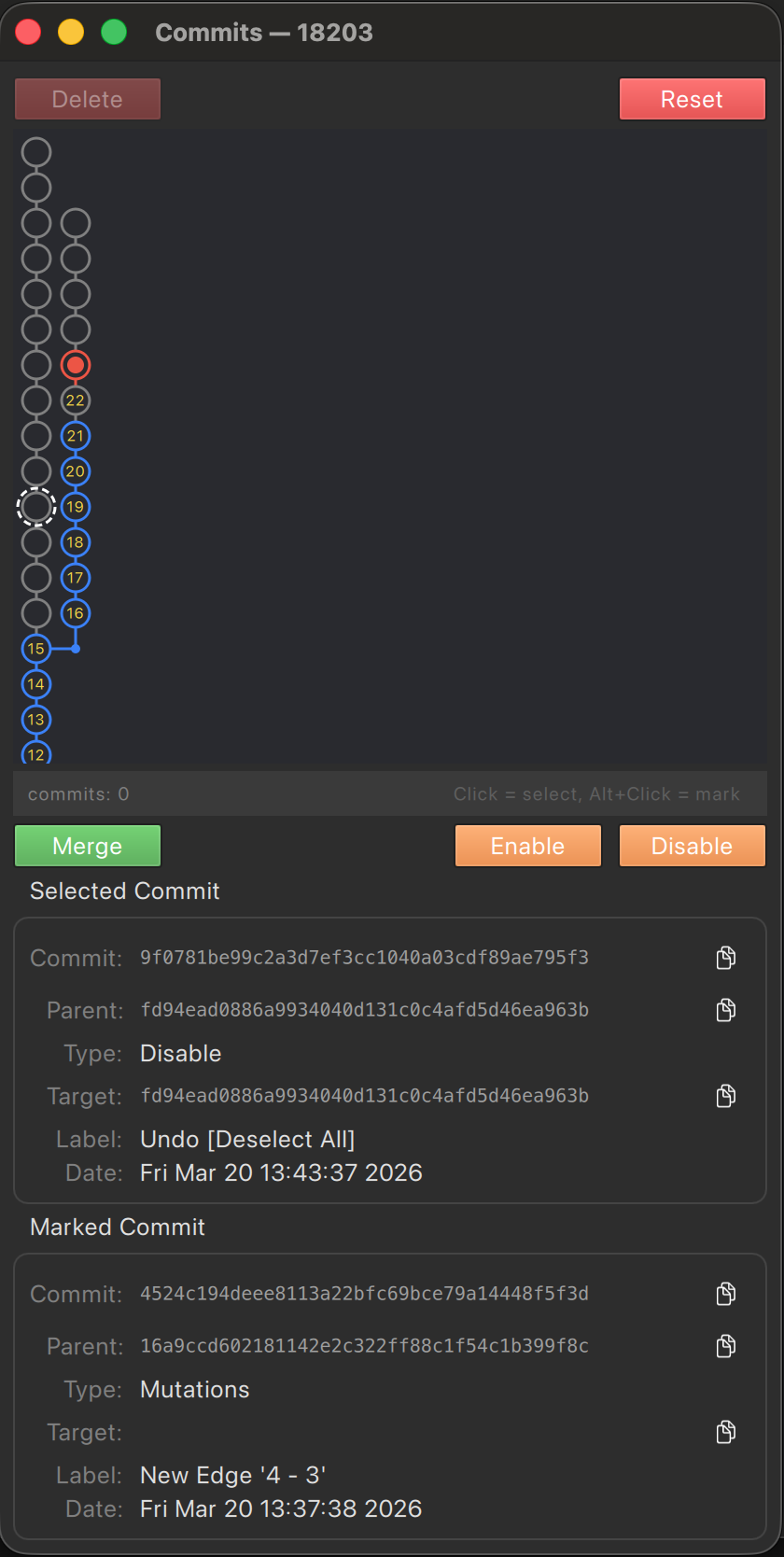This screenshot has width=784, height=1557.
Task: Click the Delete button
Action: [88, 99]
